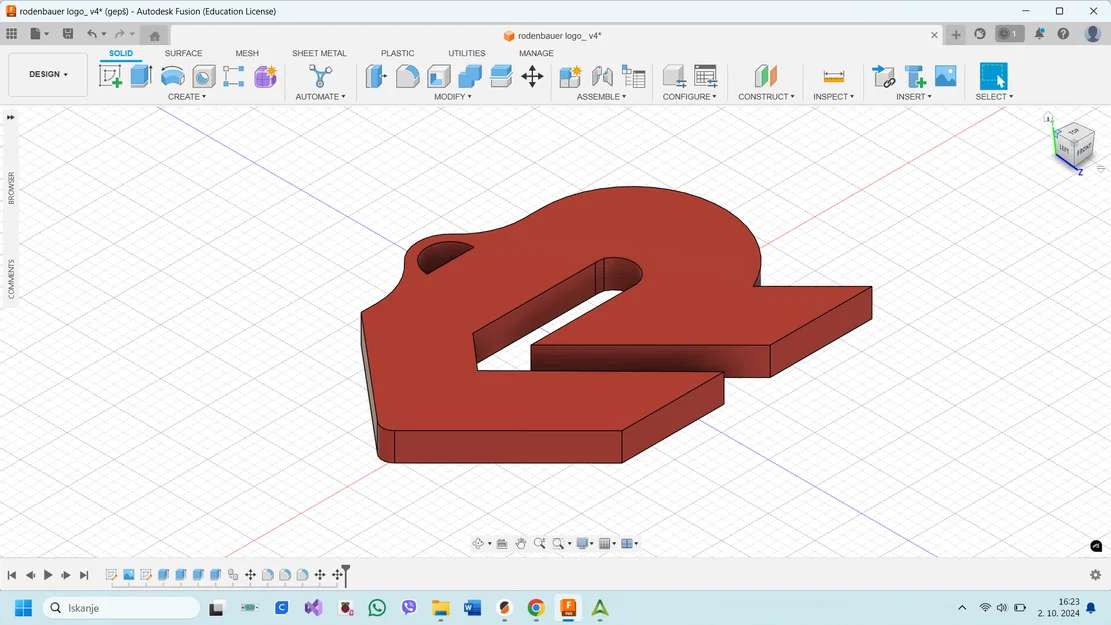This screenshot has width=1111, height=625.
Task: Select the Fillet tool
Action: (x=407, y=76)
